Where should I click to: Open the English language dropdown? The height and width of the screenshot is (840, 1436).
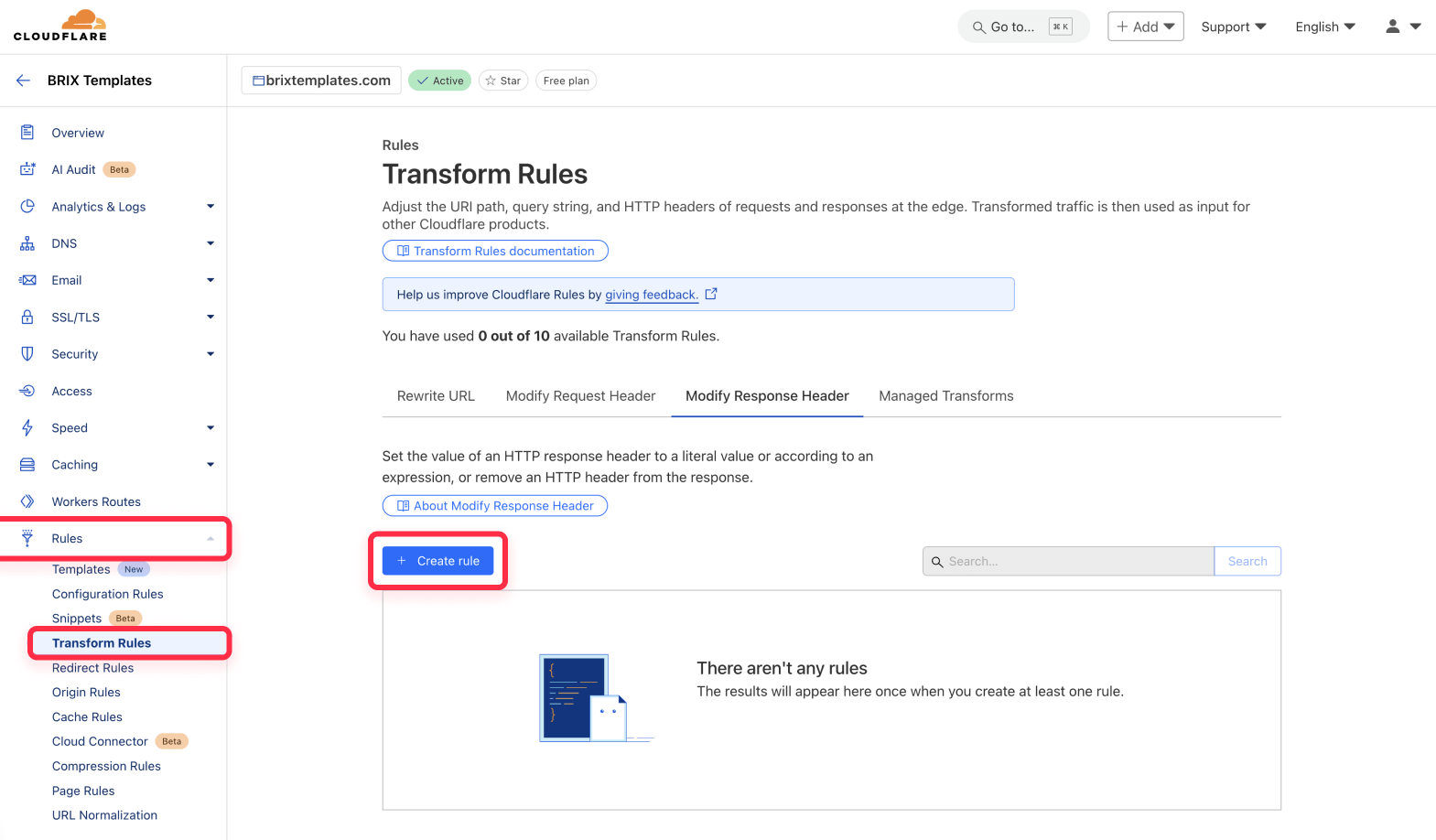coord(1325,27)
